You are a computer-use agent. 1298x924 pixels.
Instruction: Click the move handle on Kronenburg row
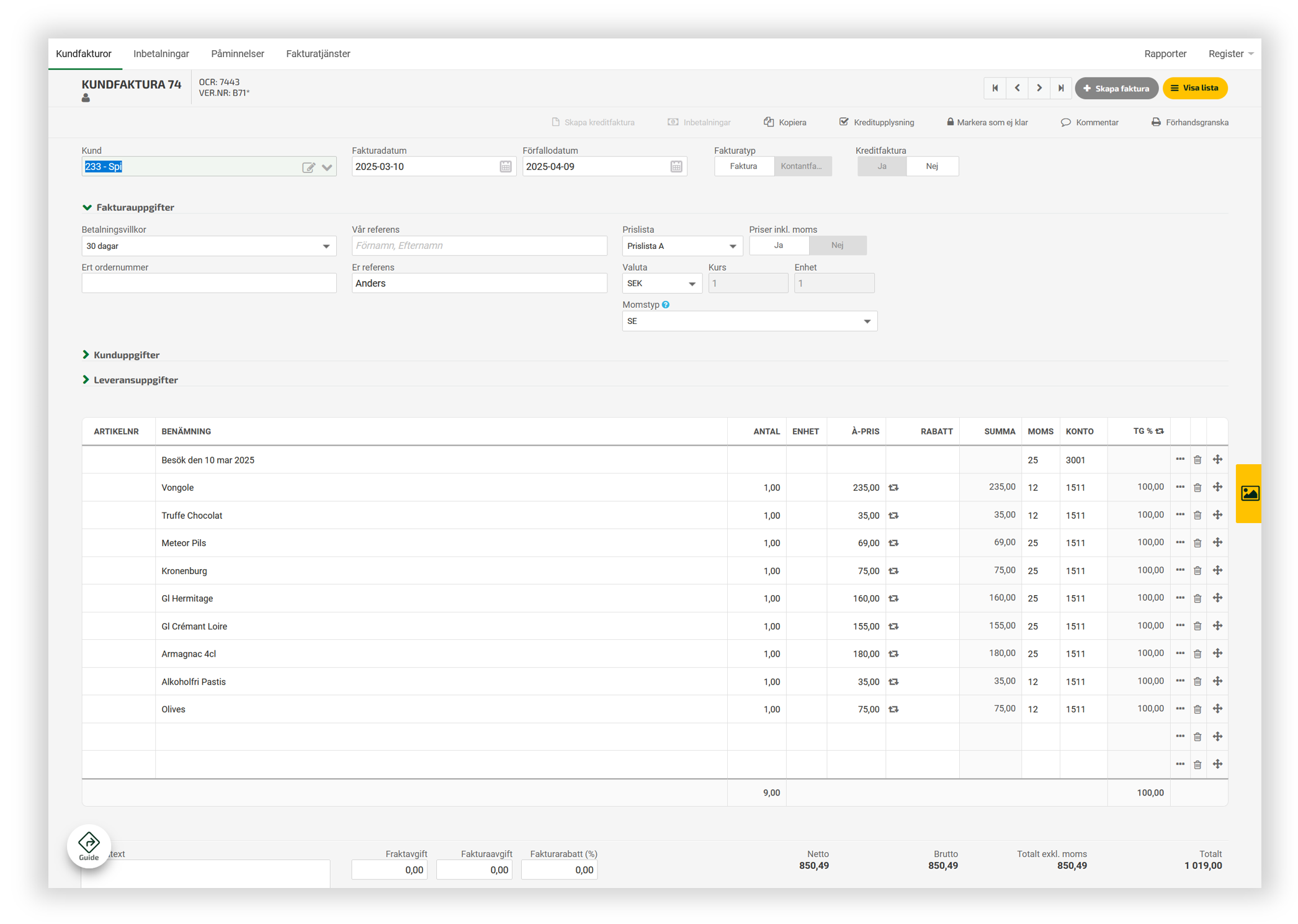tap(1217, 570)
